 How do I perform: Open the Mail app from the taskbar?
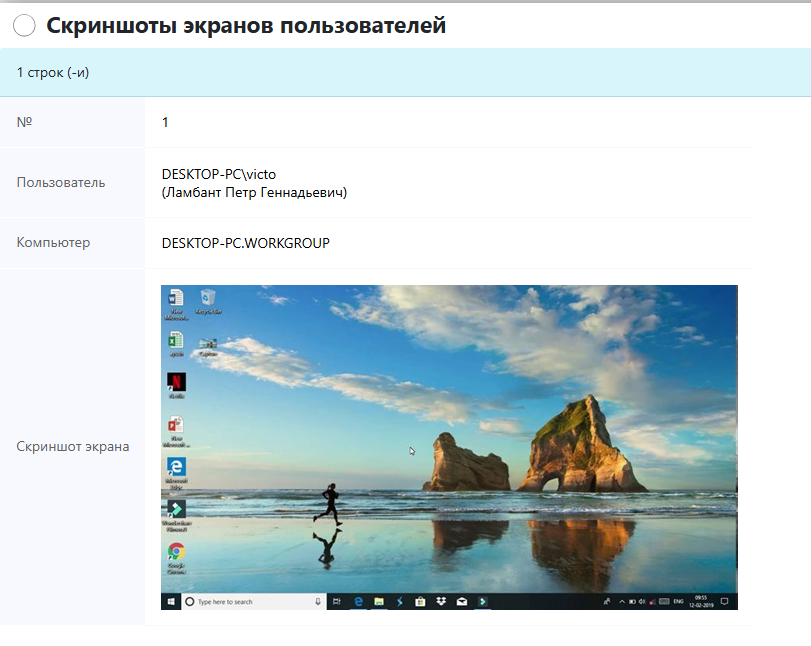461,602
